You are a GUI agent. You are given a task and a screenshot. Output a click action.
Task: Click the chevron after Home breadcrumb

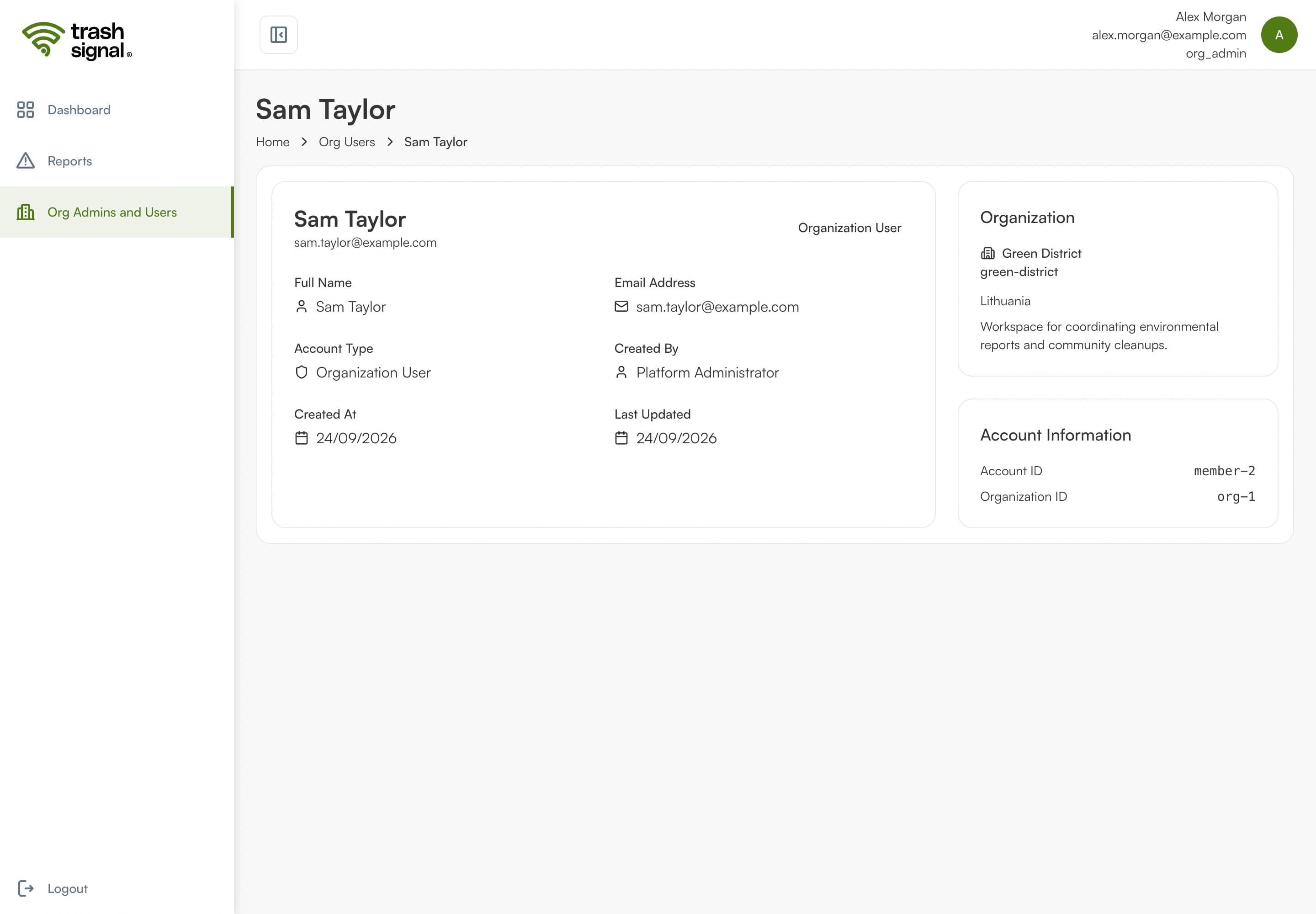(304, 142)
